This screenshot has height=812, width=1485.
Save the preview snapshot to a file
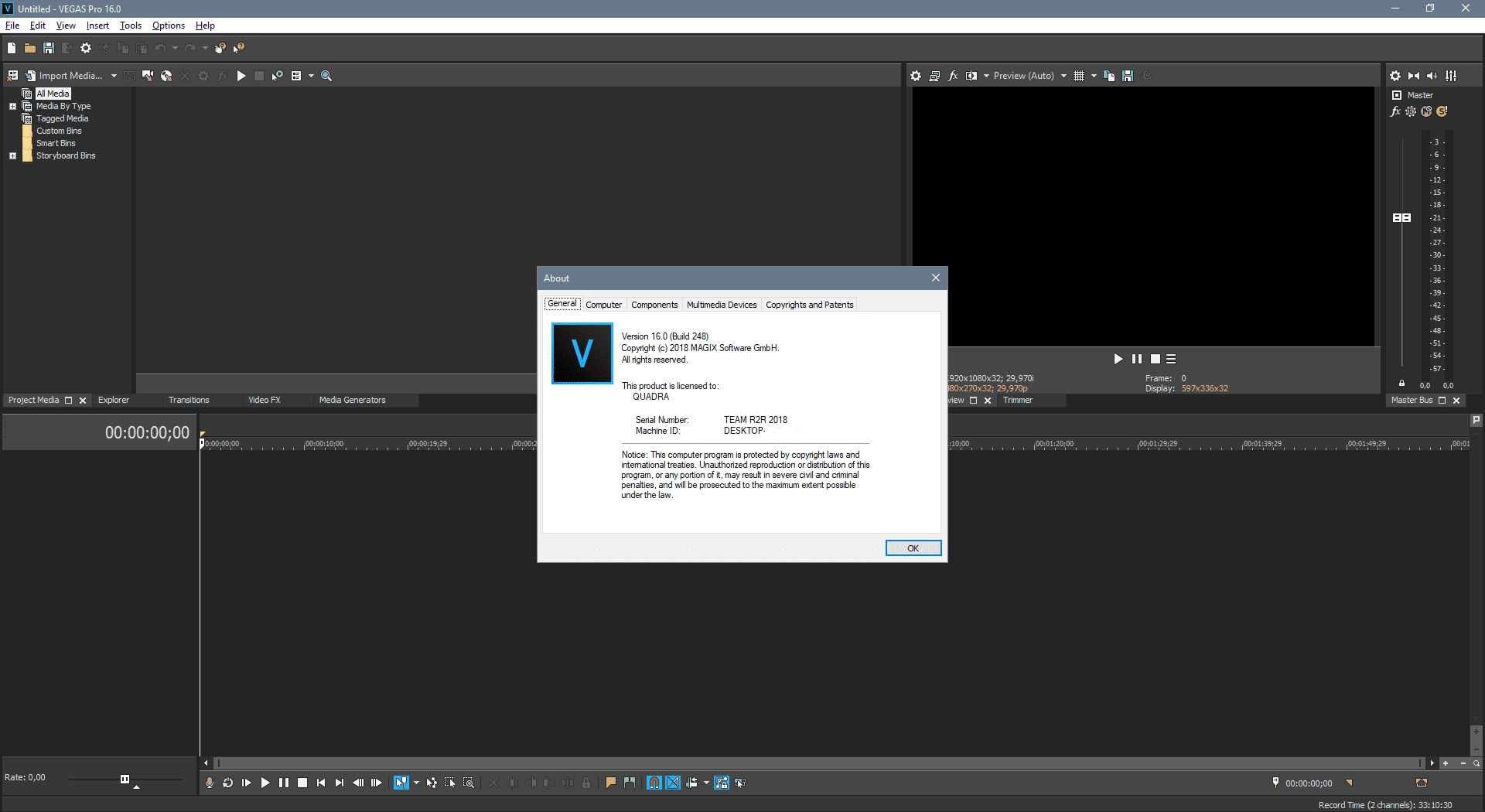pos(1128,76)
